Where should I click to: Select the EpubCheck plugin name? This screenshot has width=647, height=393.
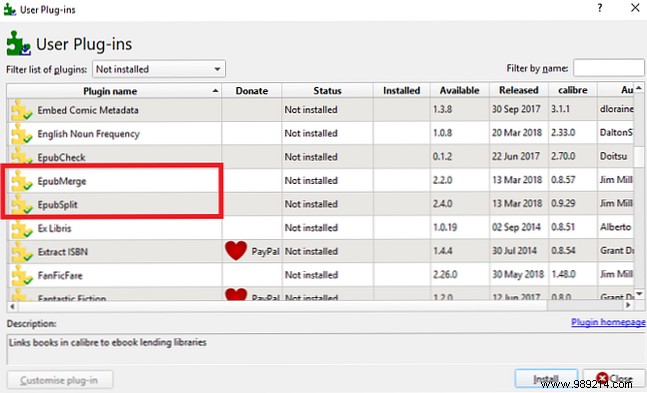pos(61,157)
